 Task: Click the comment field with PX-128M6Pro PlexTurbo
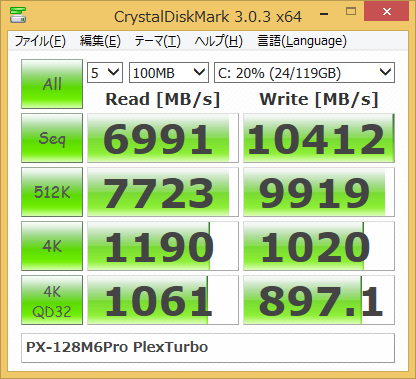tap(208, 348)
